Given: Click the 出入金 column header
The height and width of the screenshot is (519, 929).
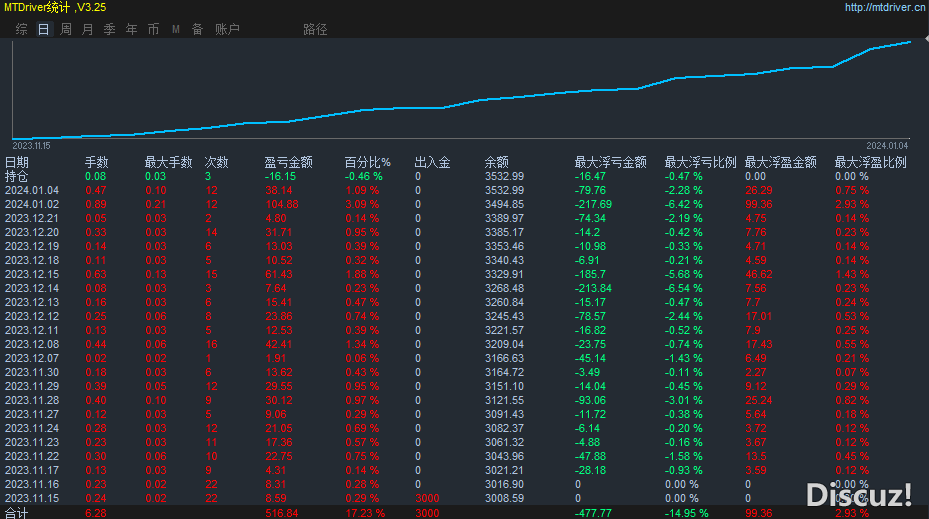Looking at the screenshot, I should click(x=433, y=162).
